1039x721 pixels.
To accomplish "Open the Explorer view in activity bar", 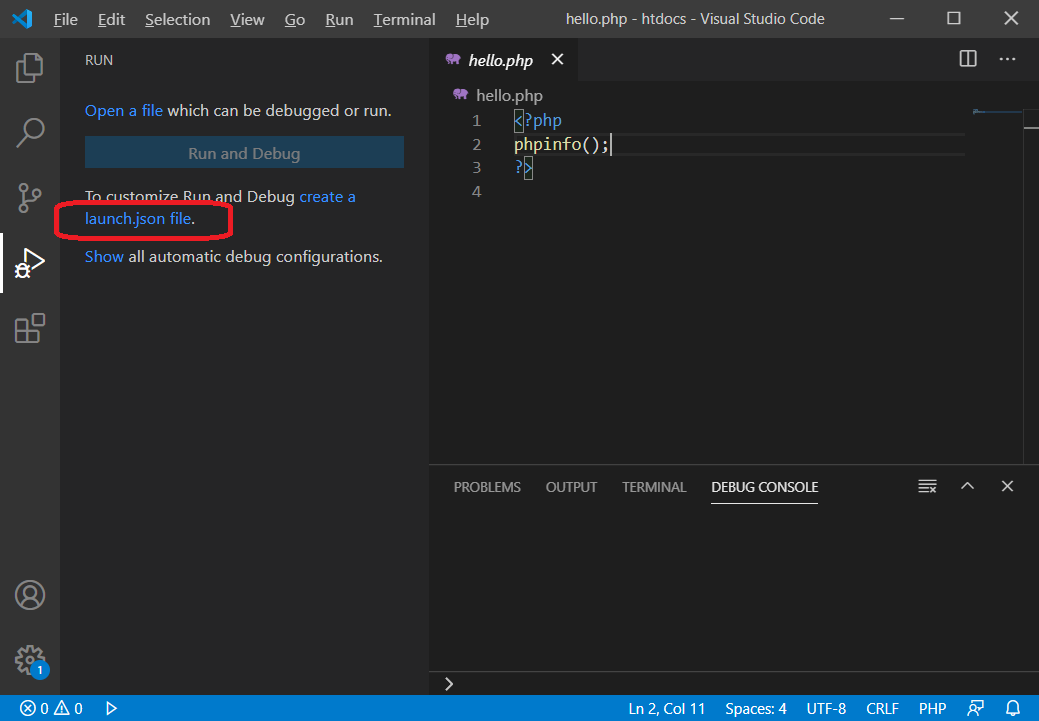I will click(30, 68).
